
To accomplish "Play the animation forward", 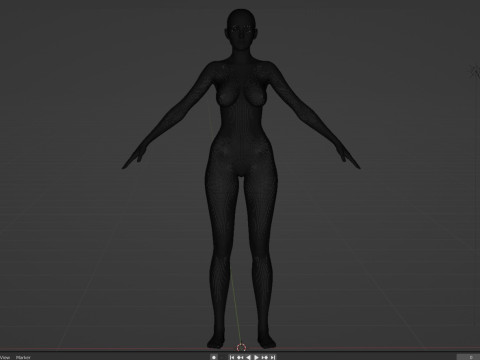I will [256, 357].
